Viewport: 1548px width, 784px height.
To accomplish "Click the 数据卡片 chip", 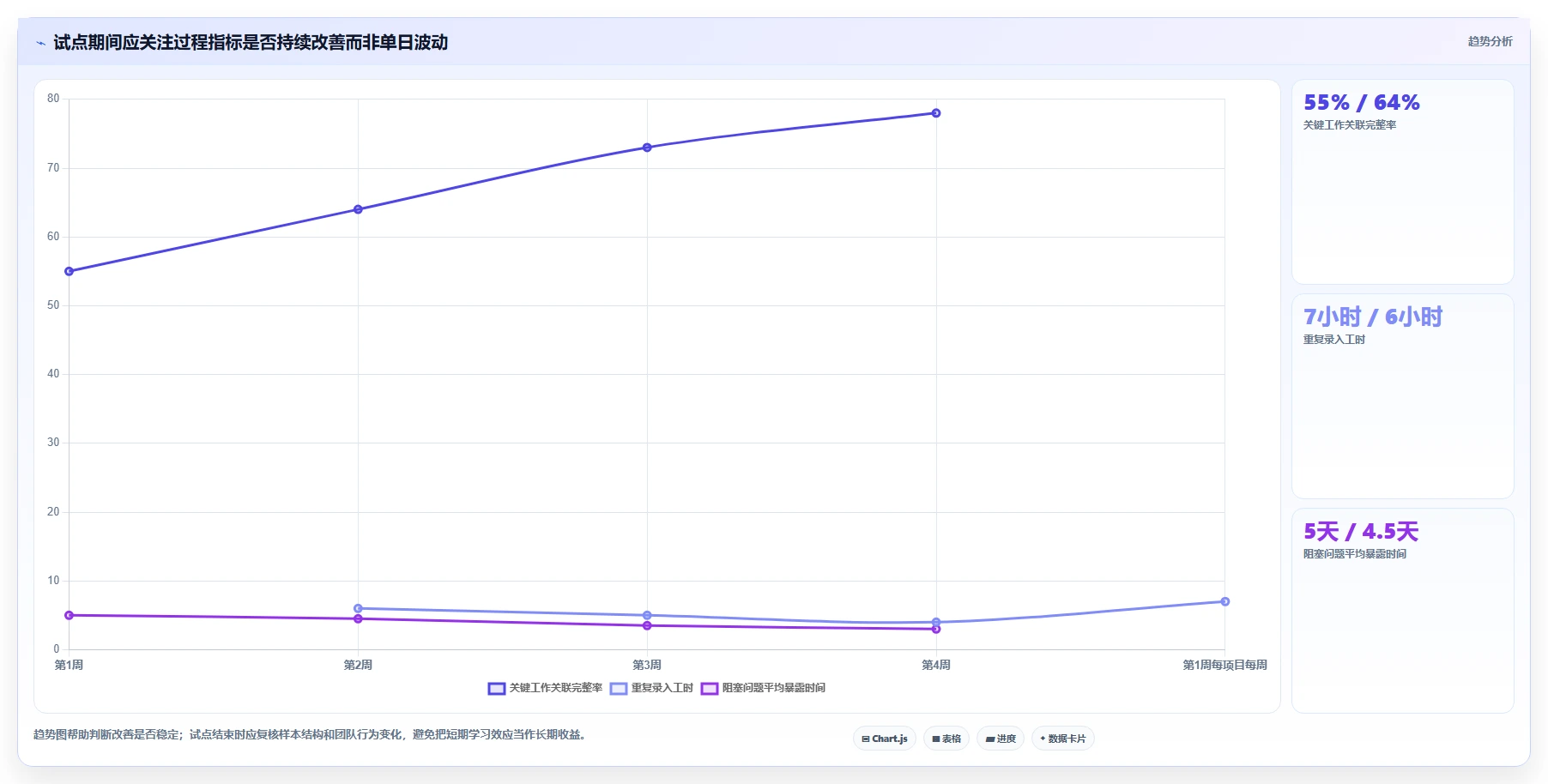I will click(1063, 739).
